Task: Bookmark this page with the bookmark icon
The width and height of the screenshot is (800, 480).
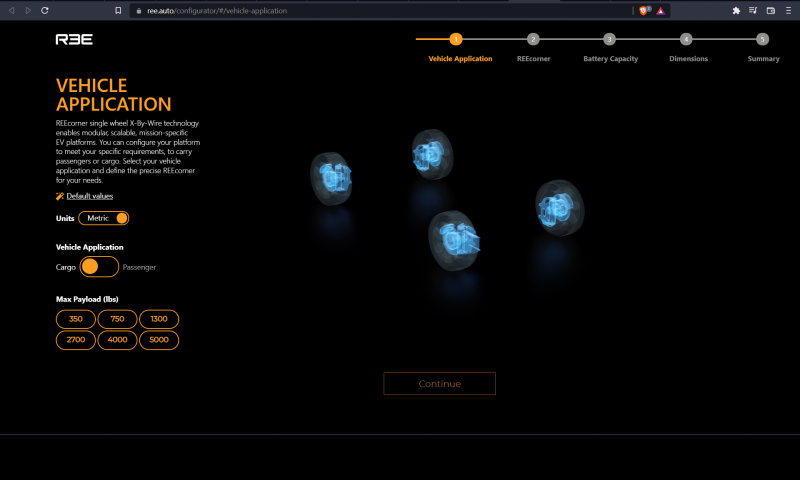Action: tap(118, 10)
